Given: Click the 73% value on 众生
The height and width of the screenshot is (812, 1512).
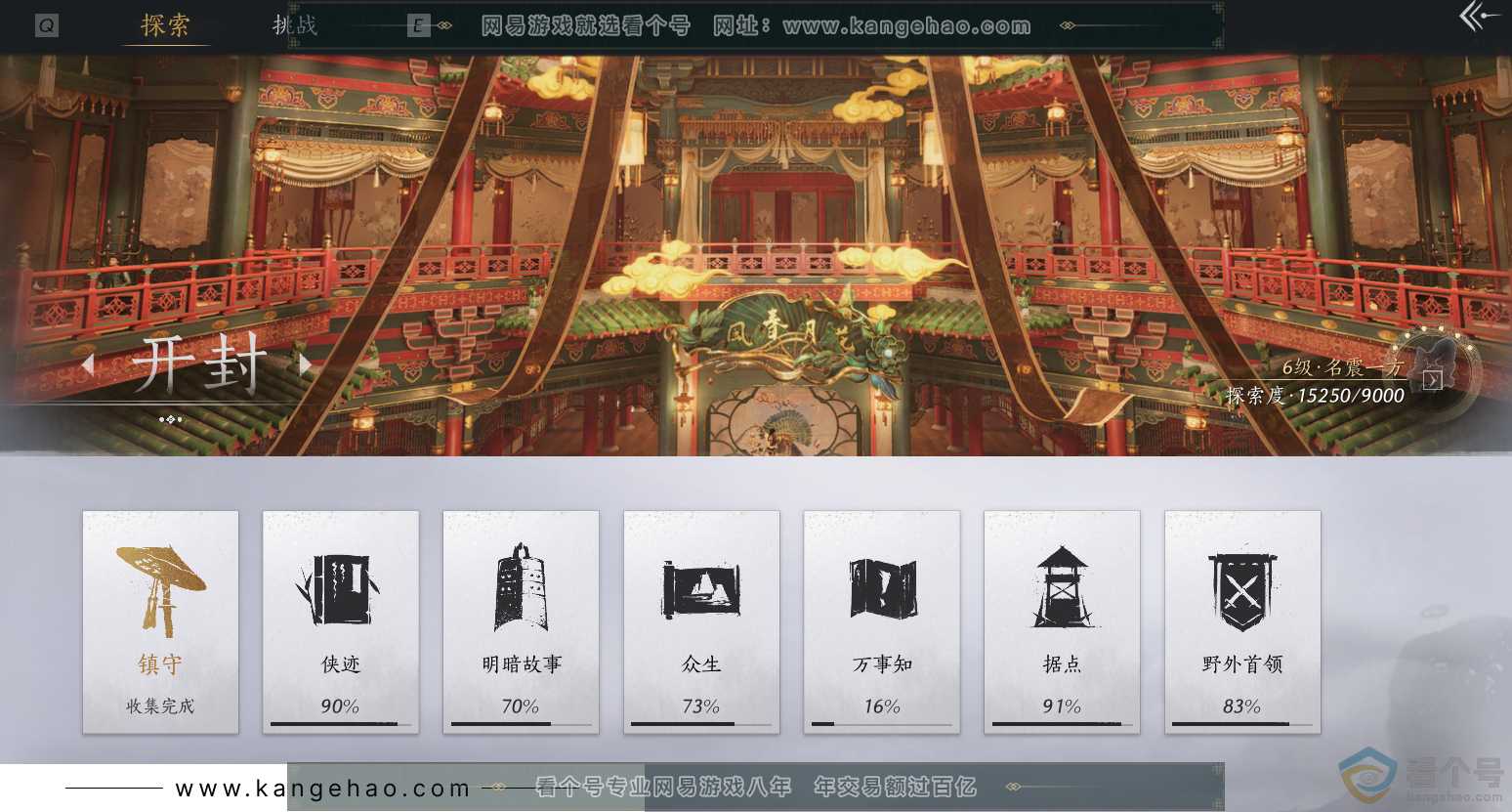Looking at the screenshot, I should point(701,705).
